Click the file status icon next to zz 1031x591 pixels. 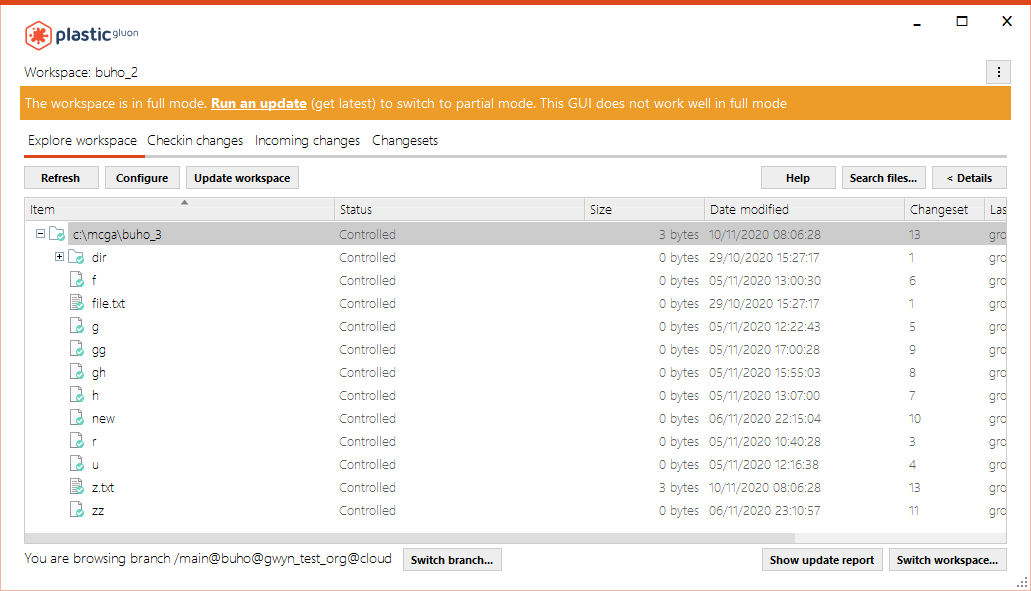77,510
